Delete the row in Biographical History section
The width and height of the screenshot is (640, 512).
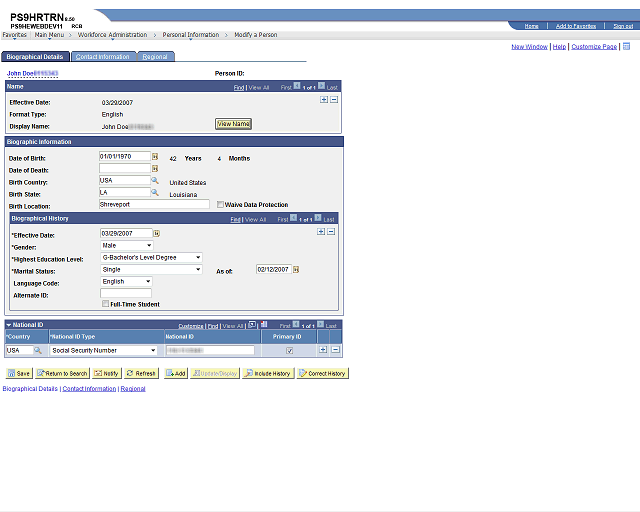click(331, 232)
